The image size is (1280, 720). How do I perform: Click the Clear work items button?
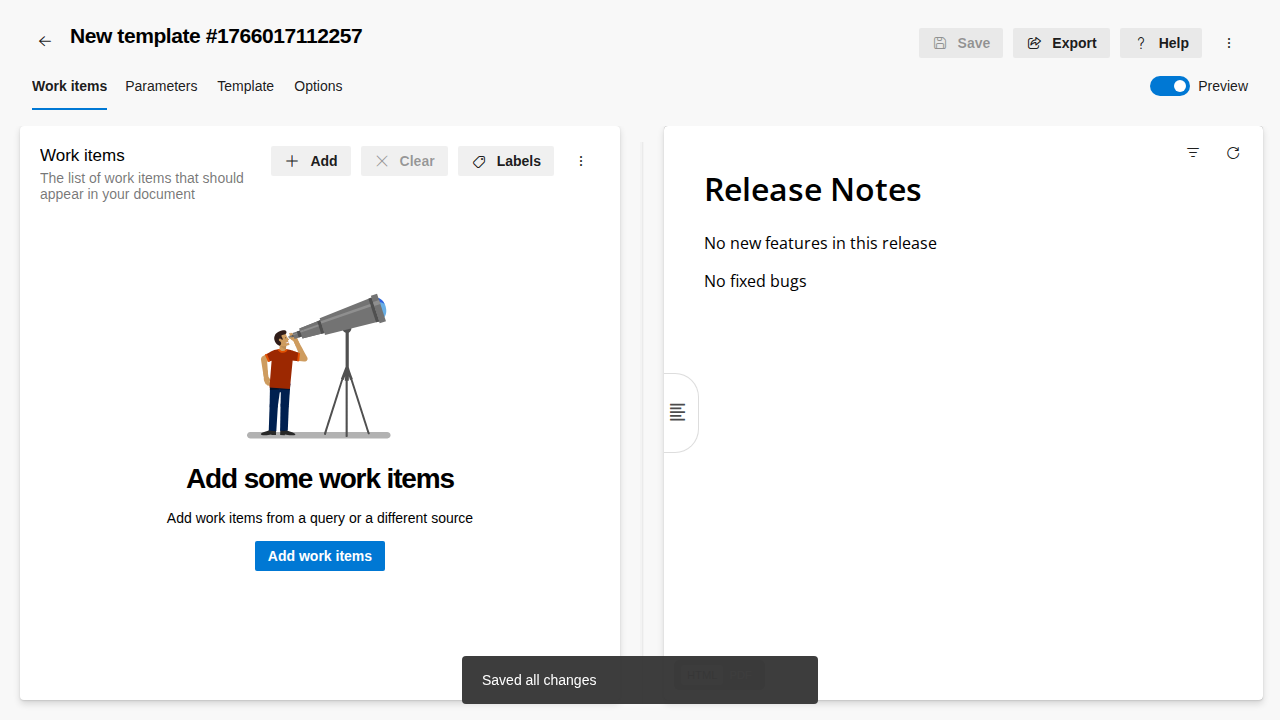(404, 161)
